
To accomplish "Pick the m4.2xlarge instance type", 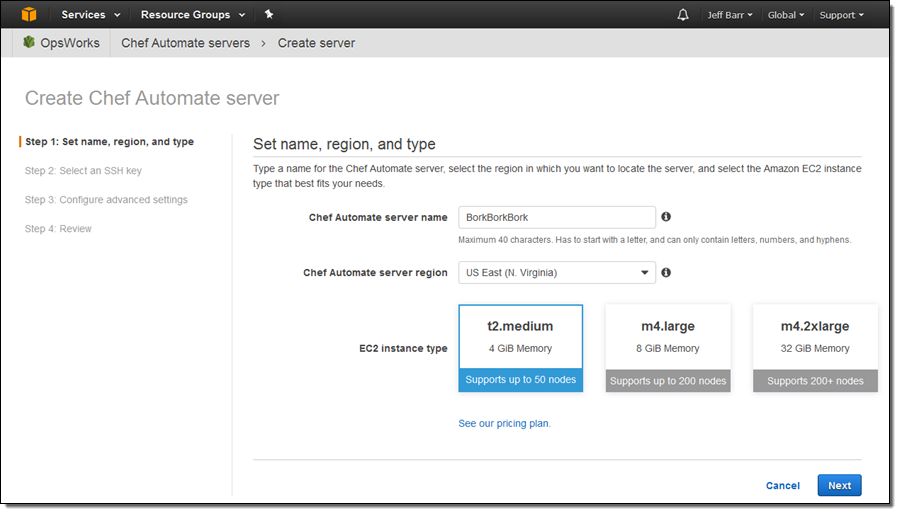I will (x=815, y=348).
